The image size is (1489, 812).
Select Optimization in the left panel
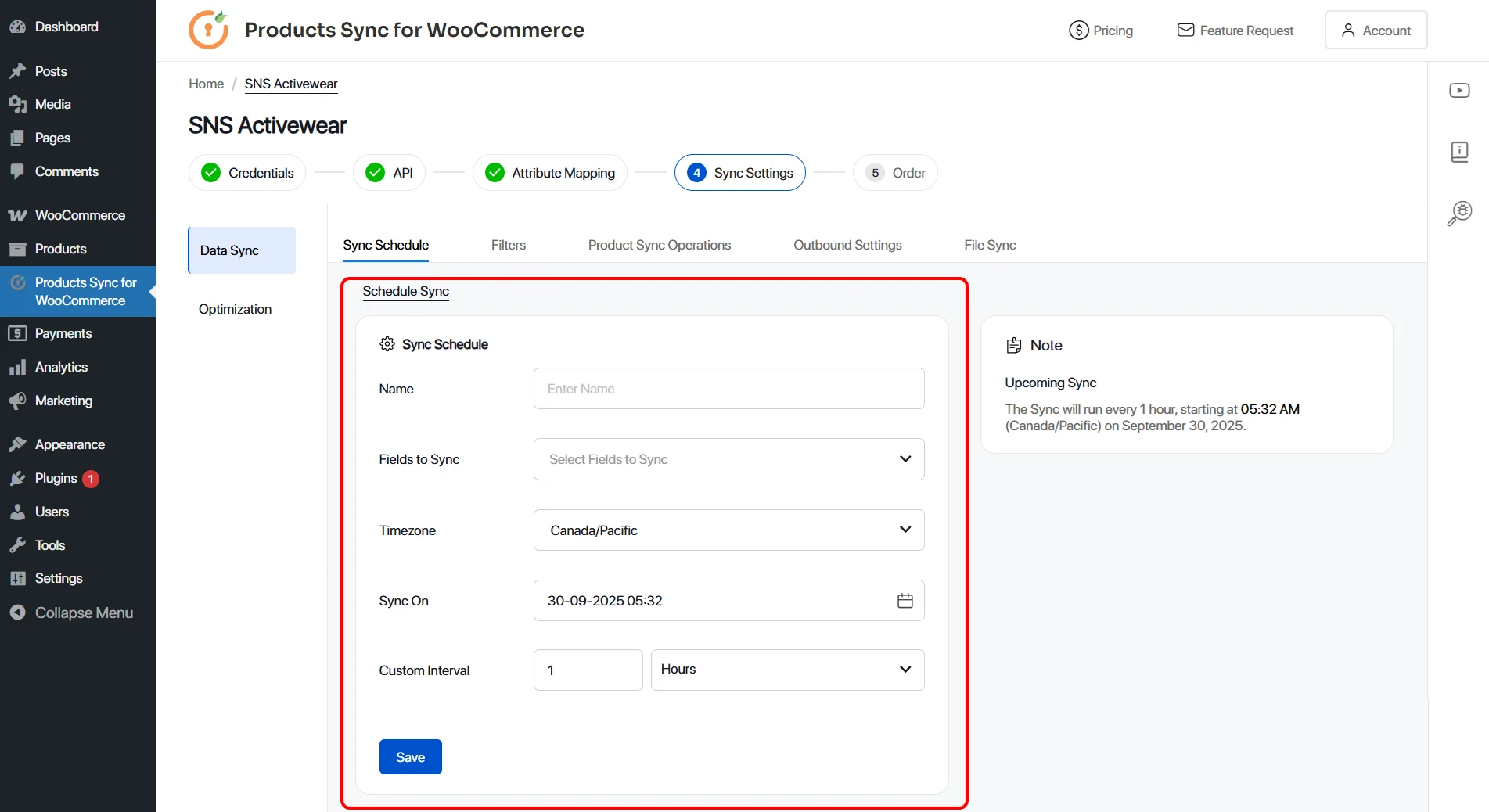point(234,309)
